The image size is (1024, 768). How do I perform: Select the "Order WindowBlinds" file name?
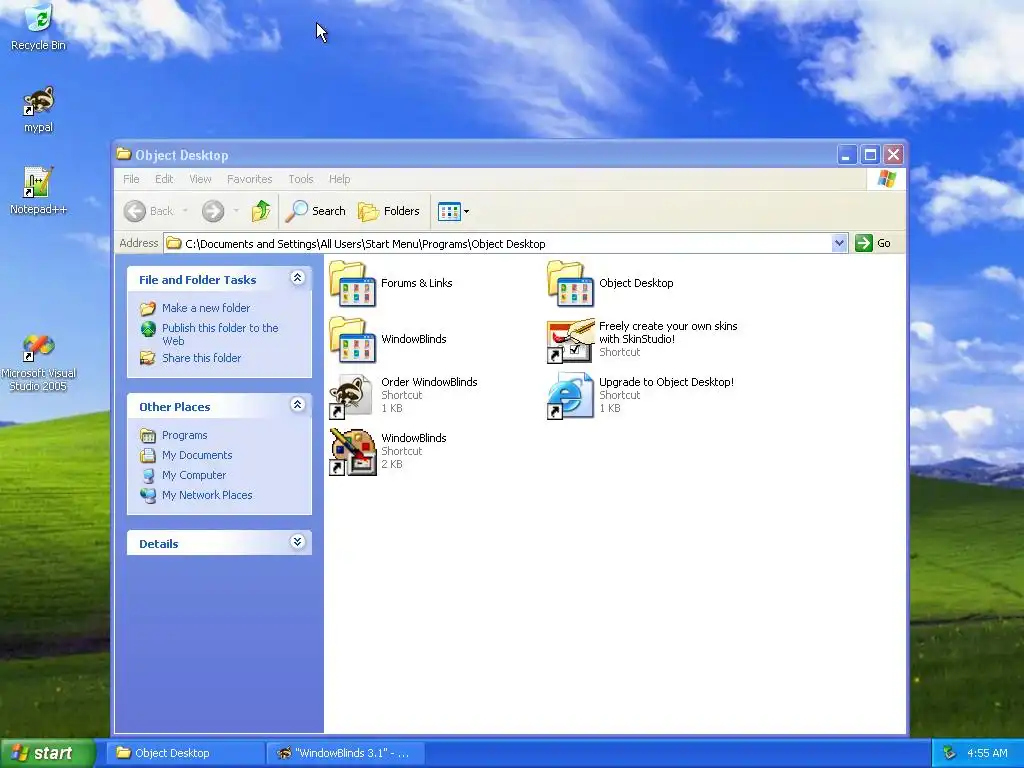[x=429, y=382]
